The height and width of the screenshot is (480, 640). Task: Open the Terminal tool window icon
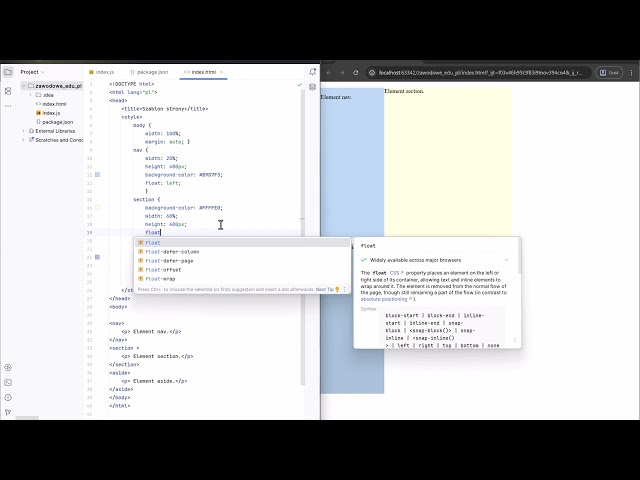pyautogui.click(x=8, y=382)
